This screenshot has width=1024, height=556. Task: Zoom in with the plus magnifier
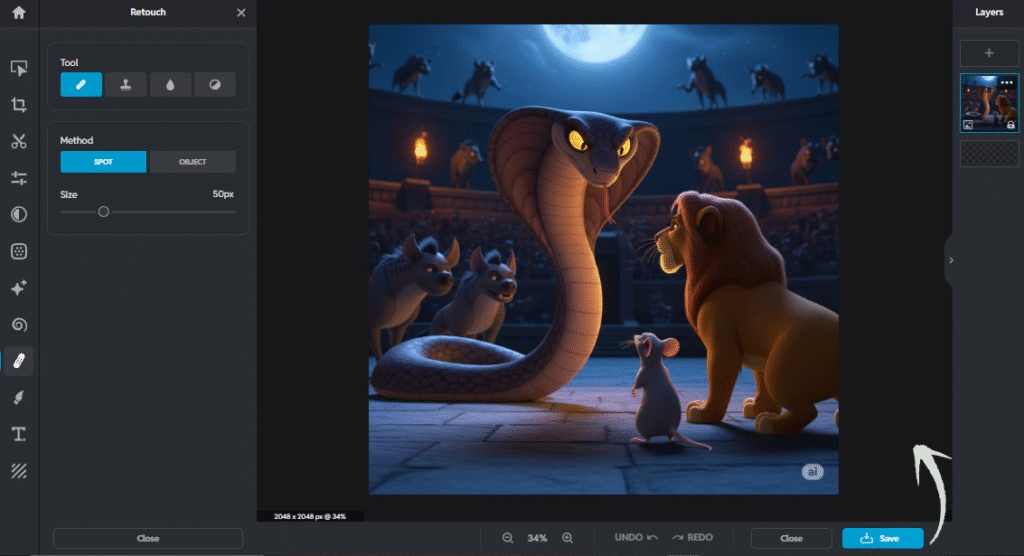coord(568,538)
